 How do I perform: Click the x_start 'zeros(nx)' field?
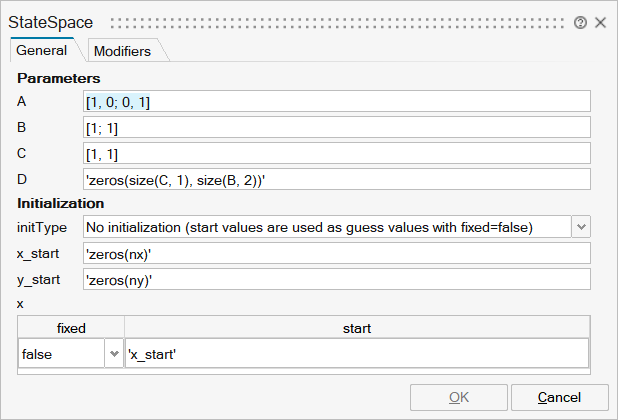(x=337, y=253)
